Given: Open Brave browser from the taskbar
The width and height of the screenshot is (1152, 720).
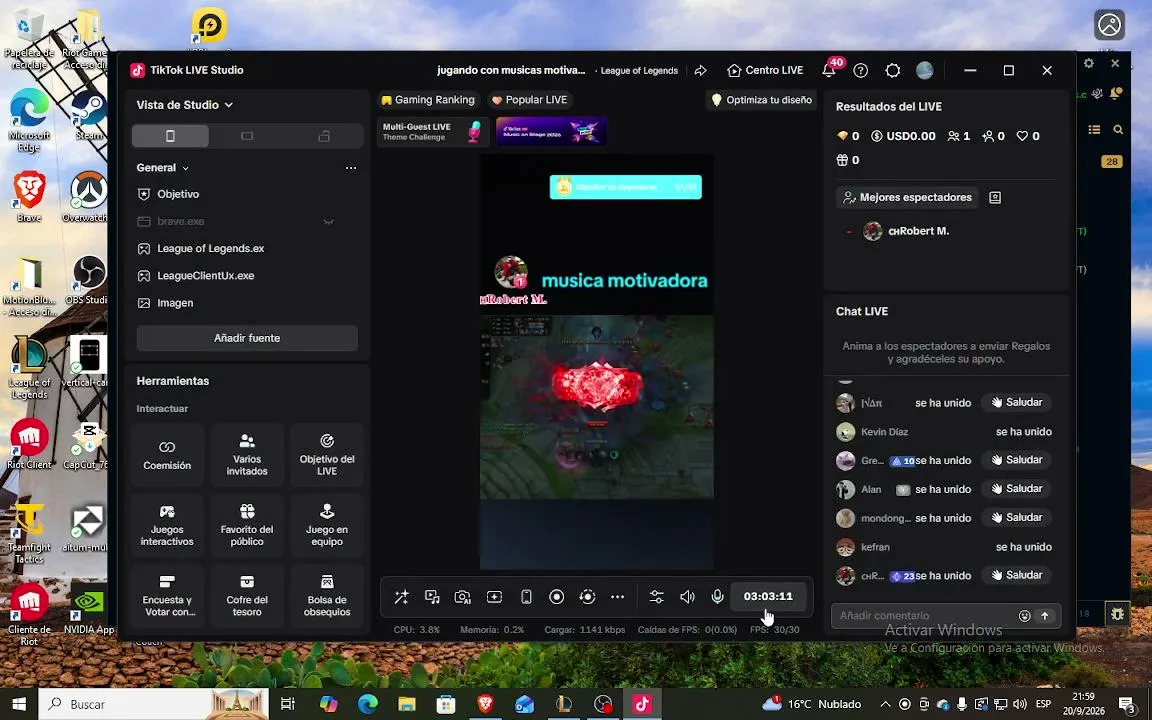Looking at the screenshot, I should pyautogui.click(x=486, y=704).
